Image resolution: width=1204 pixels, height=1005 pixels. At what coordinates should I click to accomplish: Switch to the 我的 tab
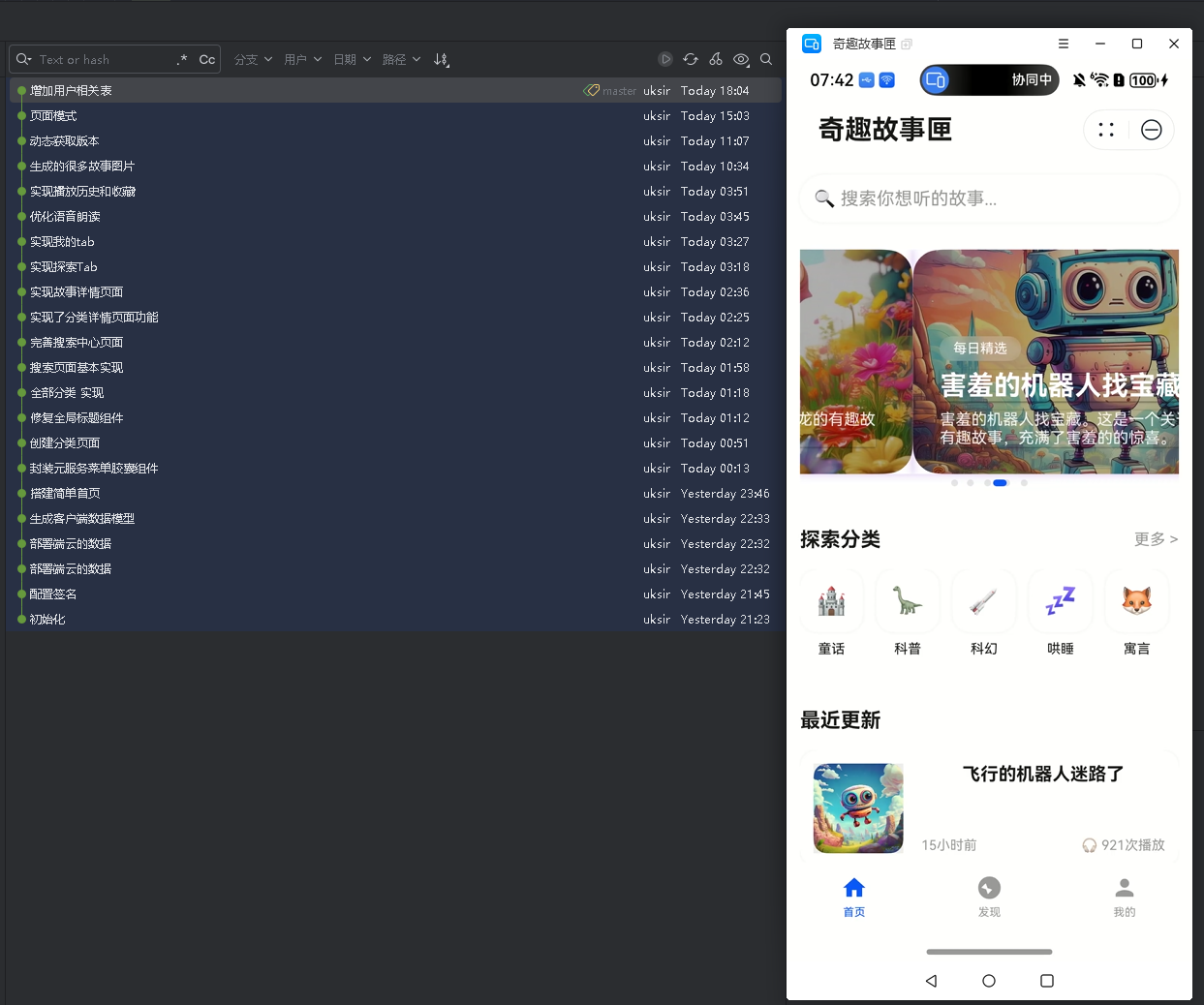click(x=1124, y=896)
